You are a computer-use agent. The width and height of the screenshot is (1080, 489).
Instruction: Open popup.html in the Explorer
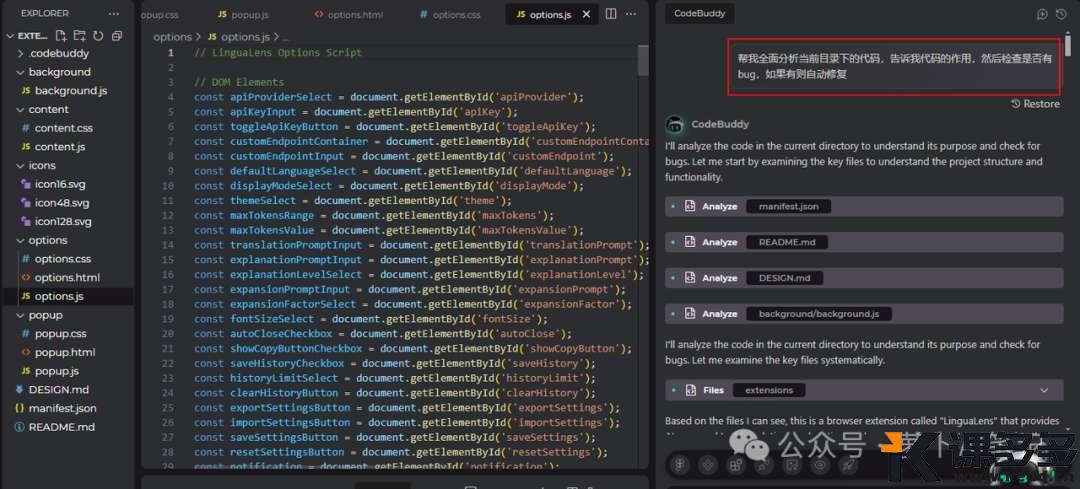(67, 352)
